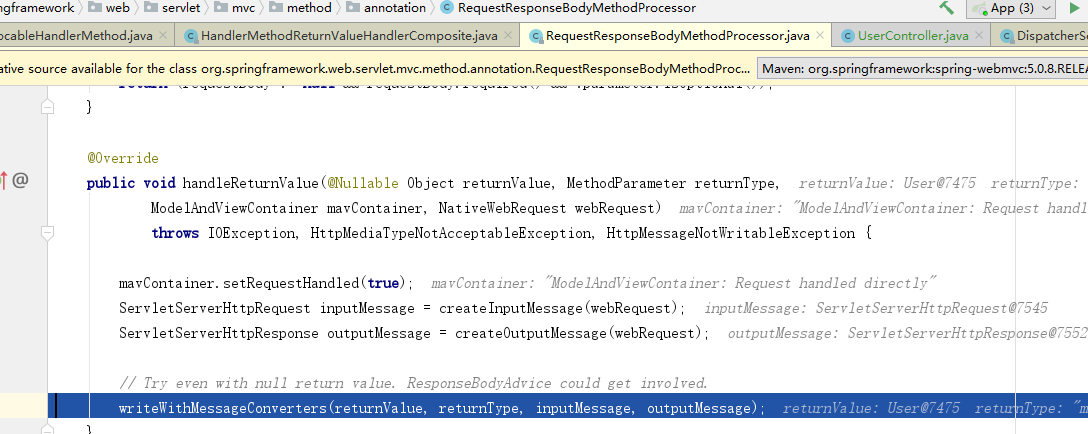Click fold marker at handleReturnValue closing brace
This screenshot has height=434, width=1088.
(x=47, y=431)
